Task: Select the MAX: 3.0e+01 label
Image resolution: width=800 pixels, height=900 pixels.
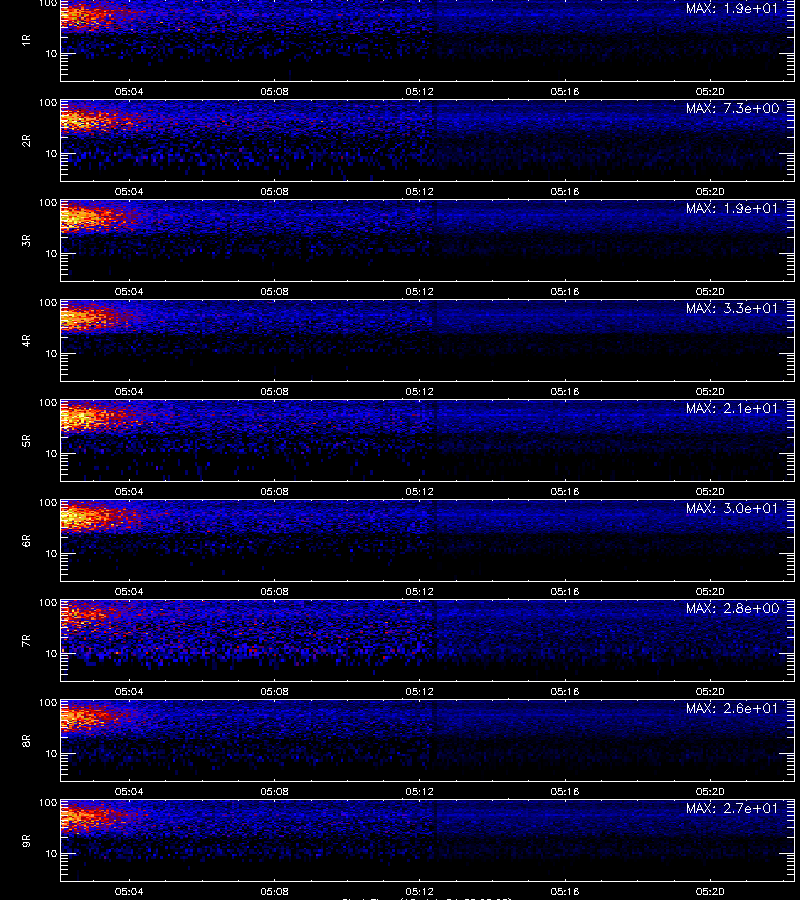Action: (732, 508)
